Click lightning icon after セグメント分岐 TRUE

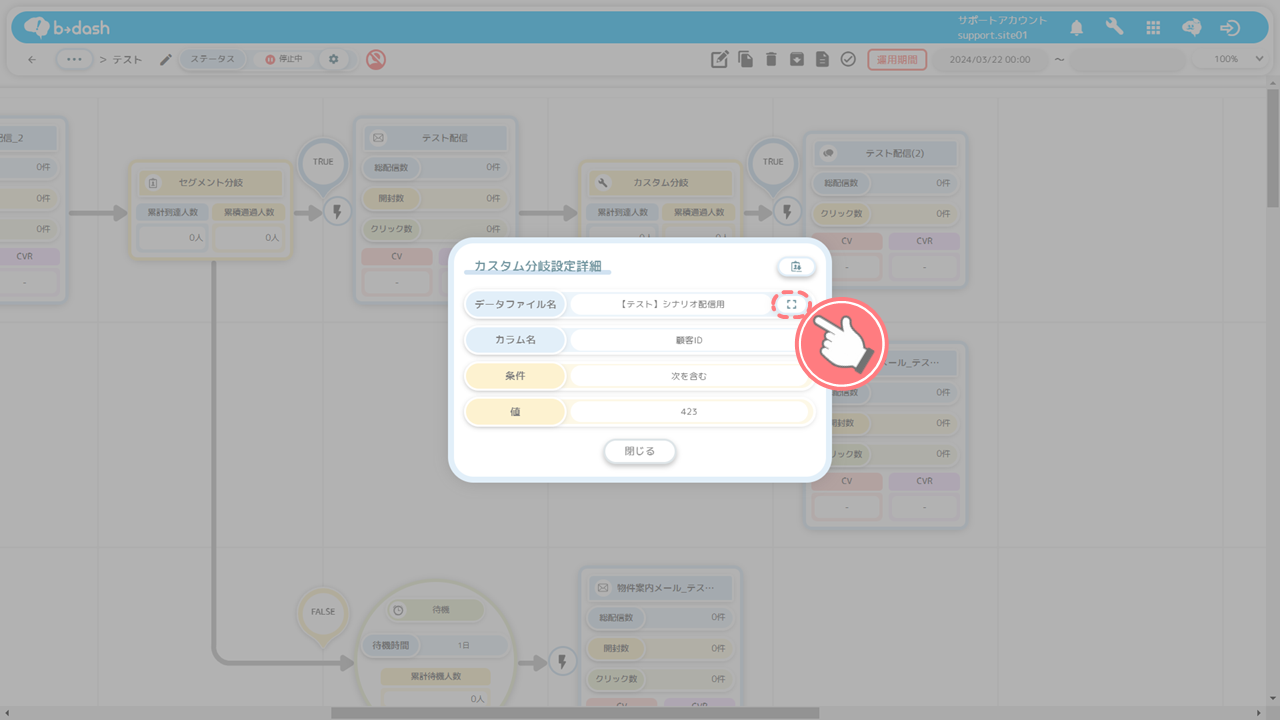[x=337, y=212]
